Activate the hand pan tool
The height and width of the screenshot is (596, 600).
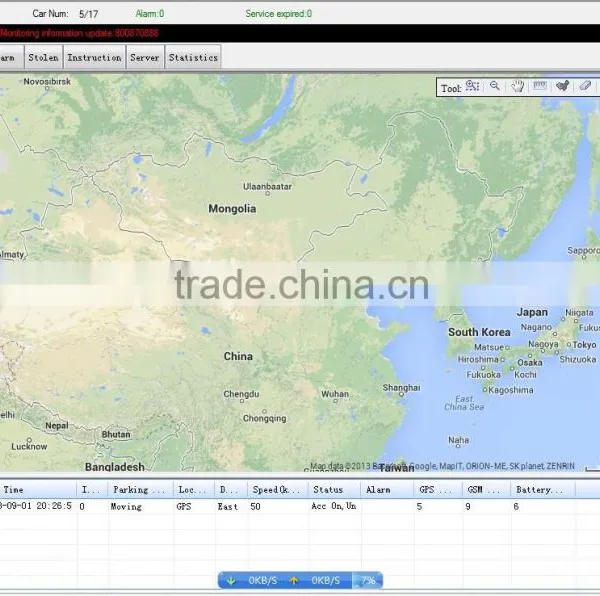517,86
